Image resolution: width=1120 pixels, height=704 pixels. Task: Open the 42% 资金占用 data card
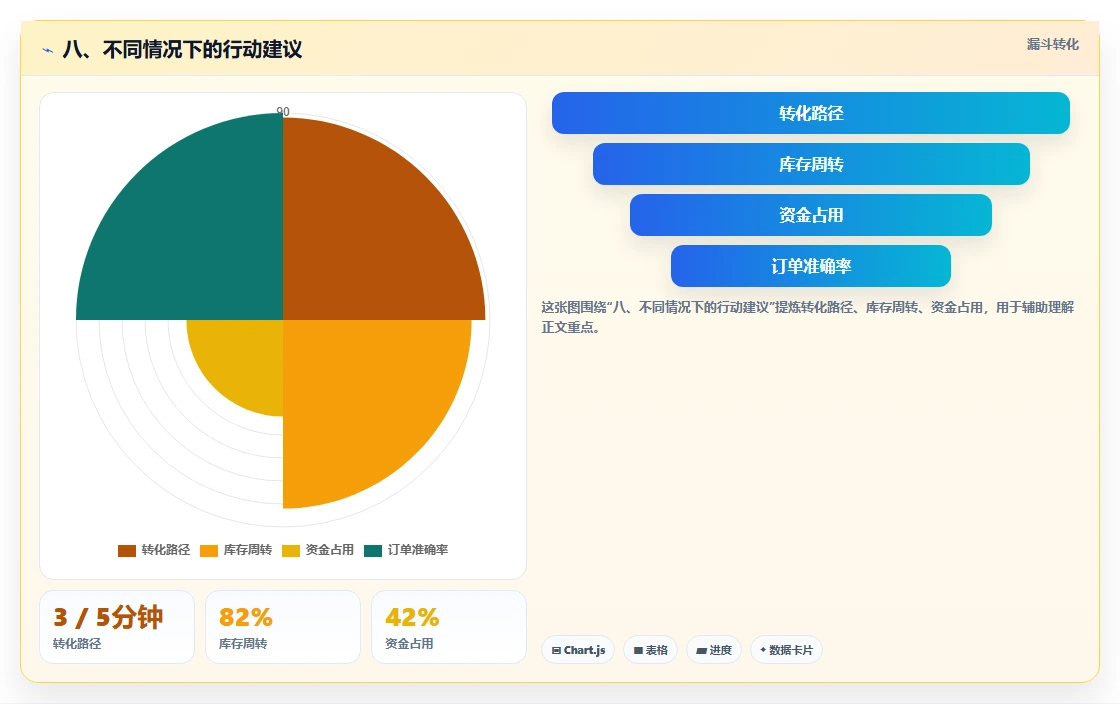[x=449, y=627]
